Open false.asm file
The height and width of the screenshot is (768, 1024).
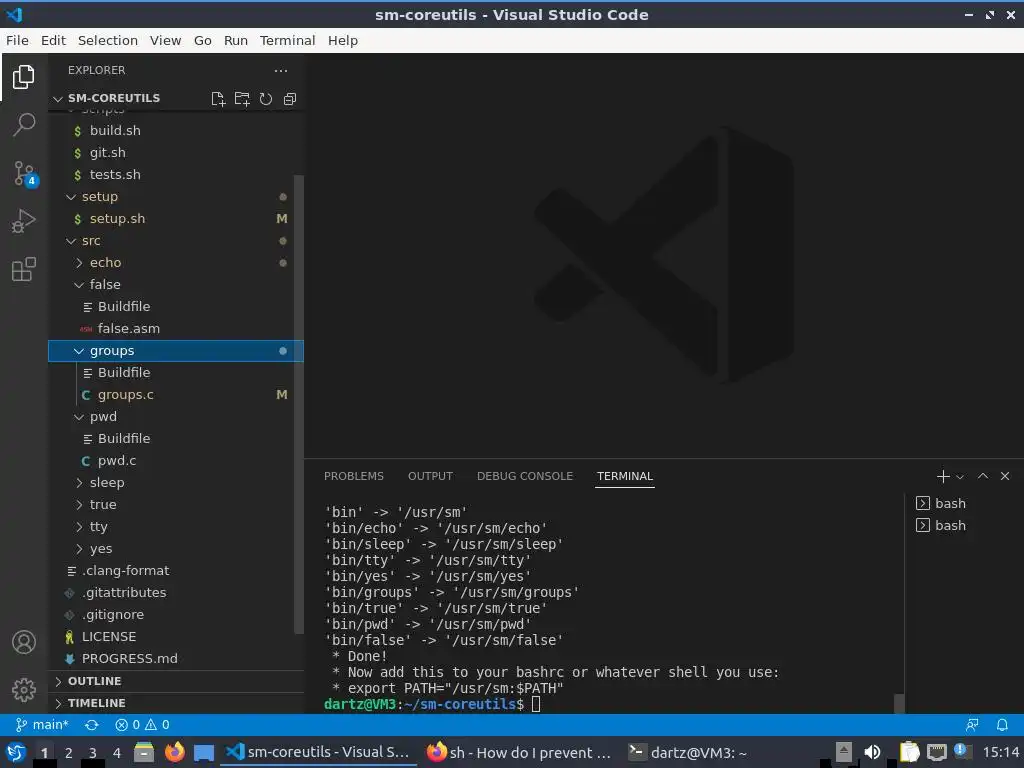pyautogui.click(x=176, y=328)
